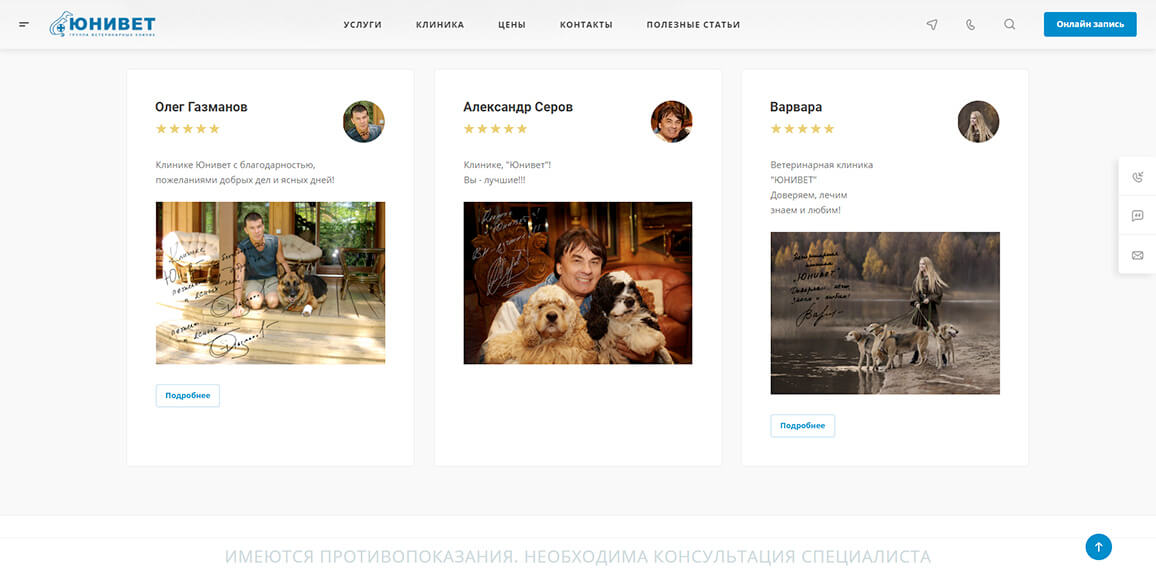
Task: Select text 'Доверяем, лечим'
Action: tap(809, 195)
